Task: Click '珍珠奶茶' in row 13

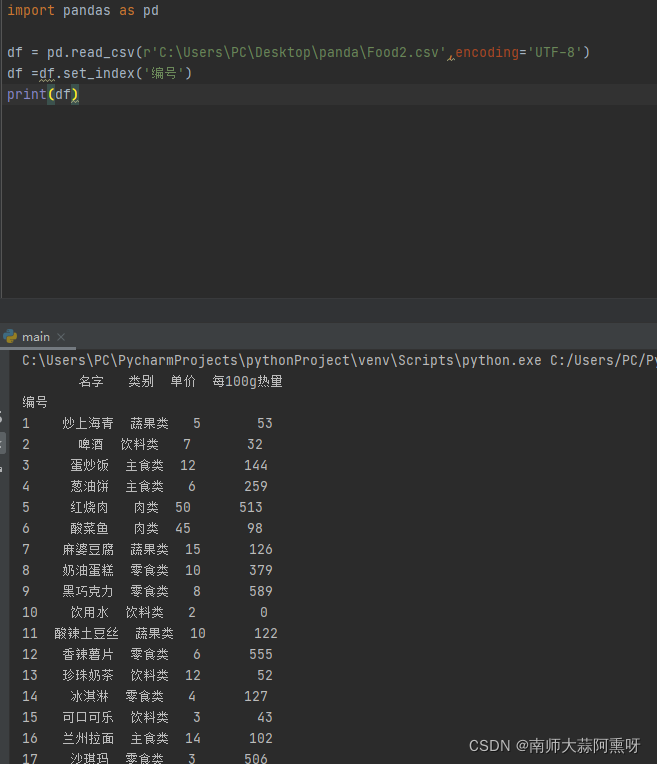Action: tap(88, 675)
